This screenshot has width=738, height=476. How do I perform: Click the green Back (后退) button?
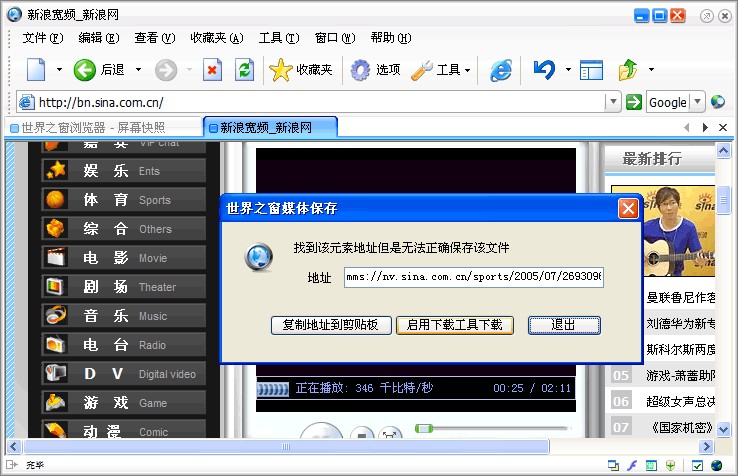point(99,70)
